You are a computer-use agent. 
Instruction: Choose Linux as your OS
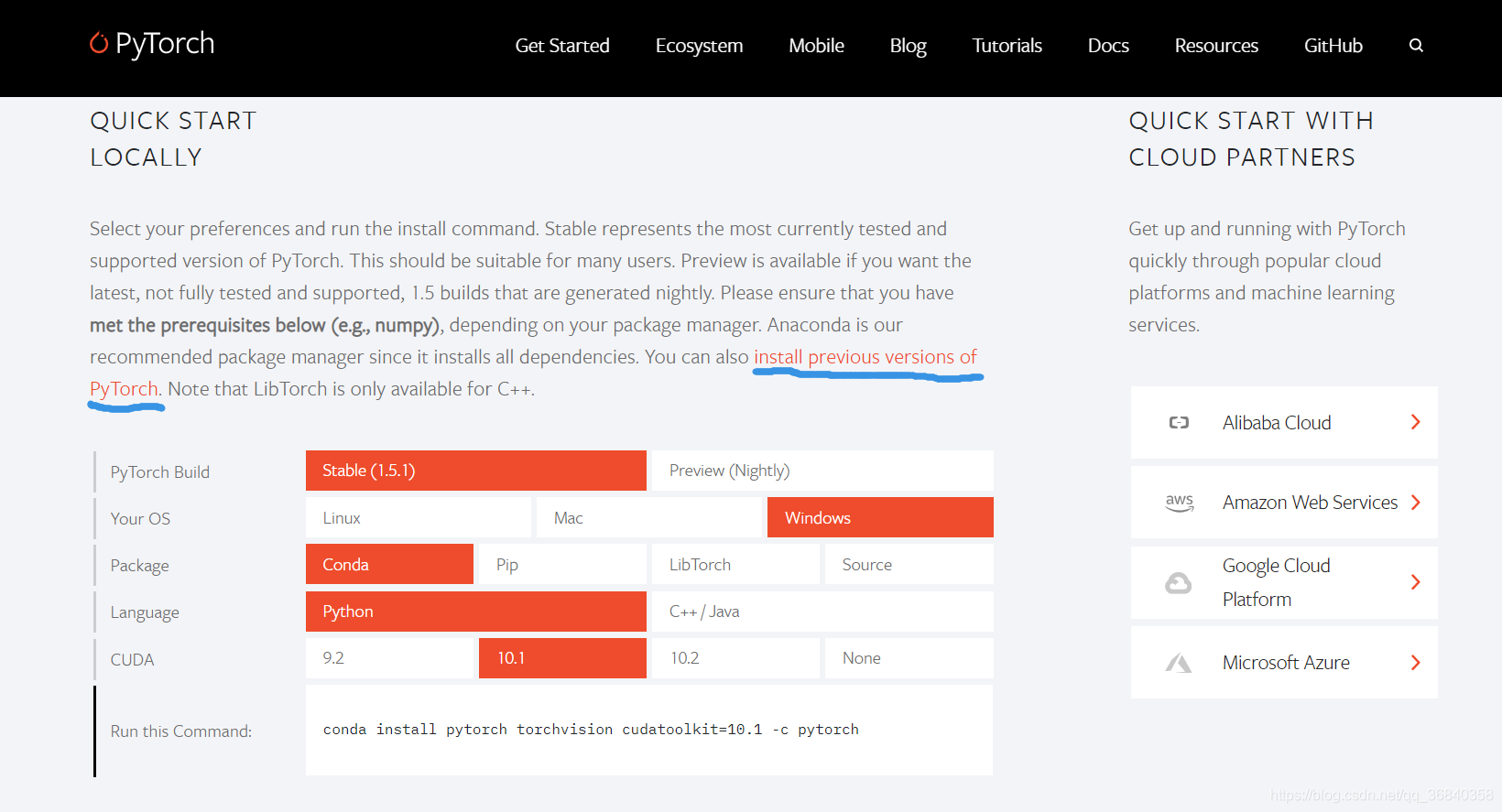coord(419,517)
